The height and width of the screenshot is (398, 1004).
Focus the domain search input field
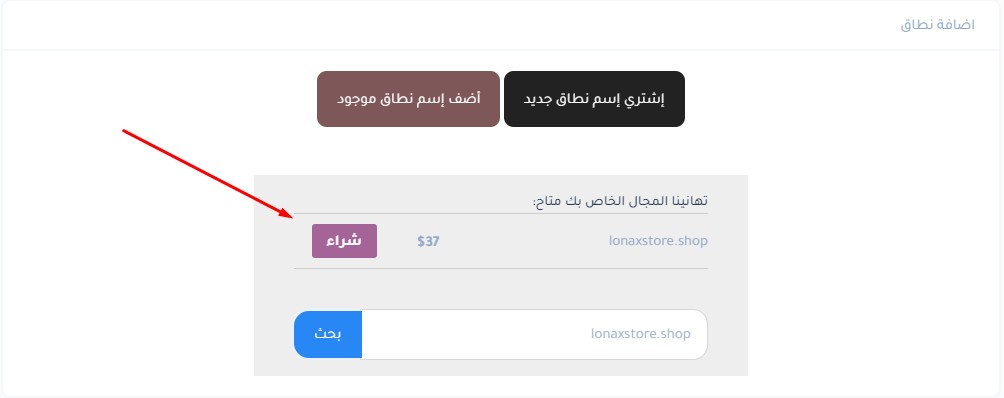pos(535,334)
